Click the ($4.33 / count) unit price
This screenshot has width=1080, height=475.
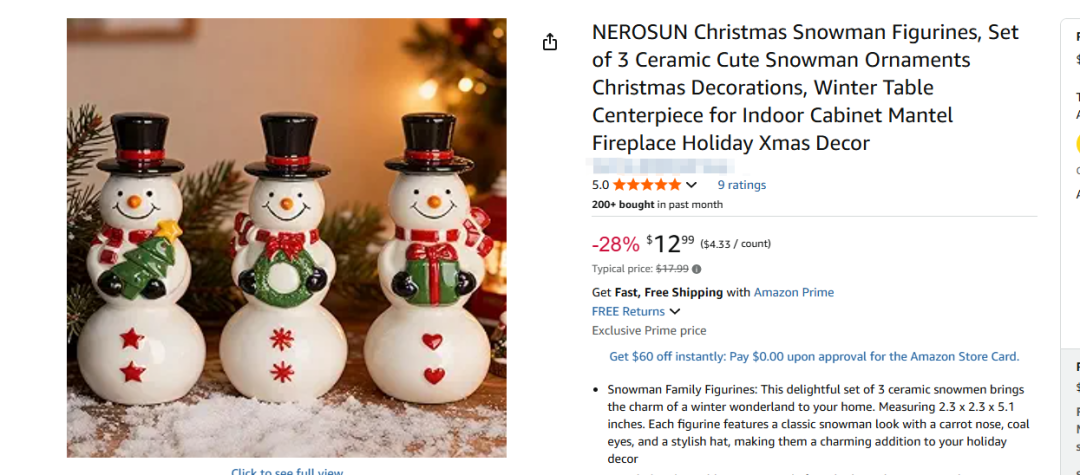[x=736, y=244]
